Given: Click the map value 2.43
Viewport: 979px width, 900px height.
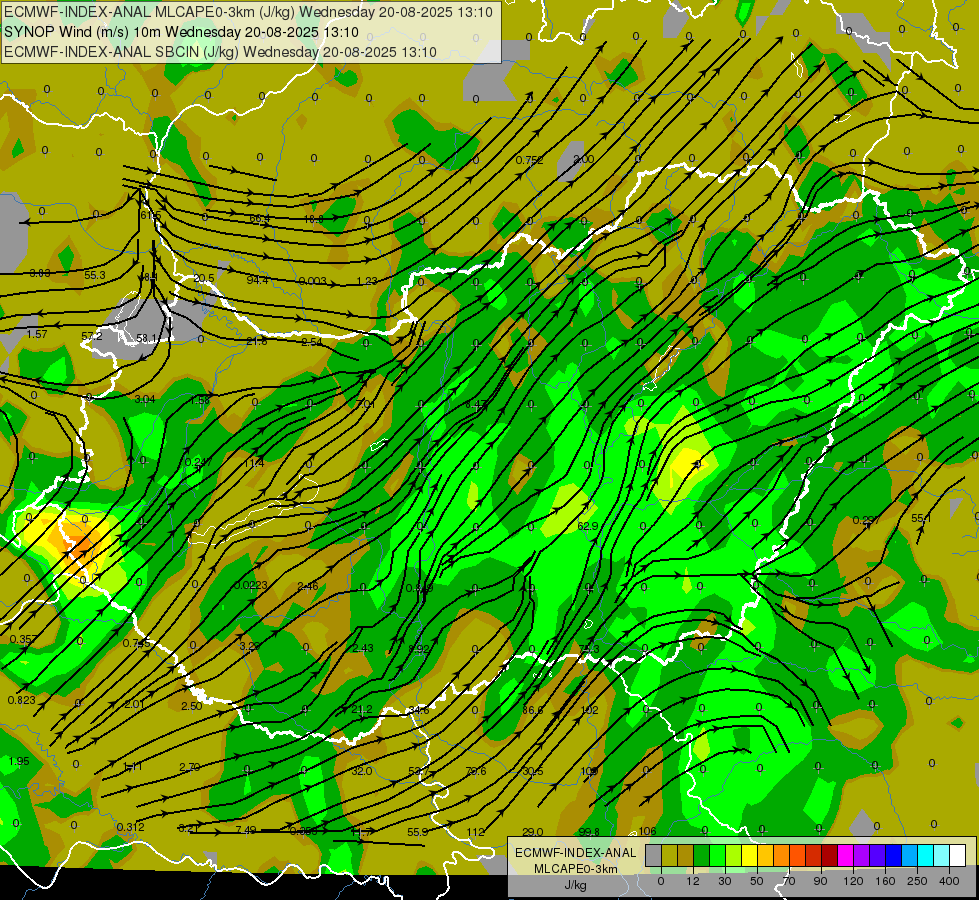Looking at the screenshot, I should coord(363,648).
